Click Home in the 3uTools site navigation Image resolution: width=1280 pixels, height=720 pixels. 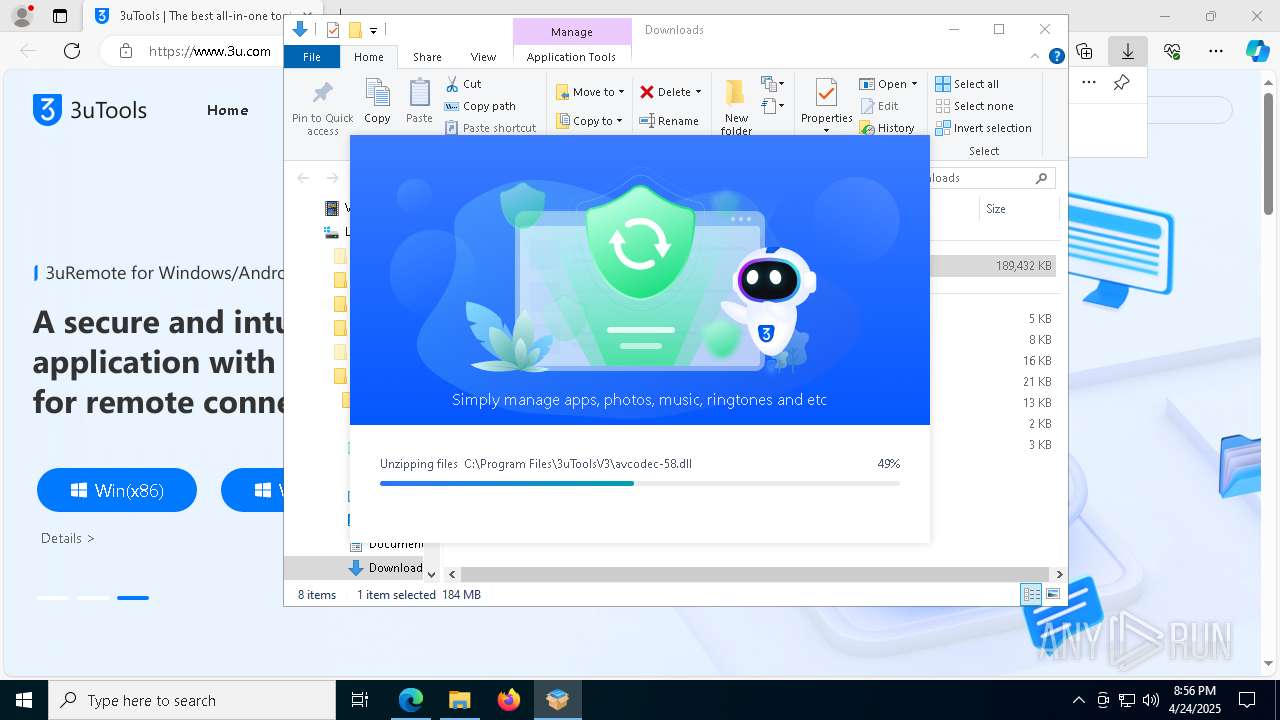pyautogui.click(x=227, y=110)
